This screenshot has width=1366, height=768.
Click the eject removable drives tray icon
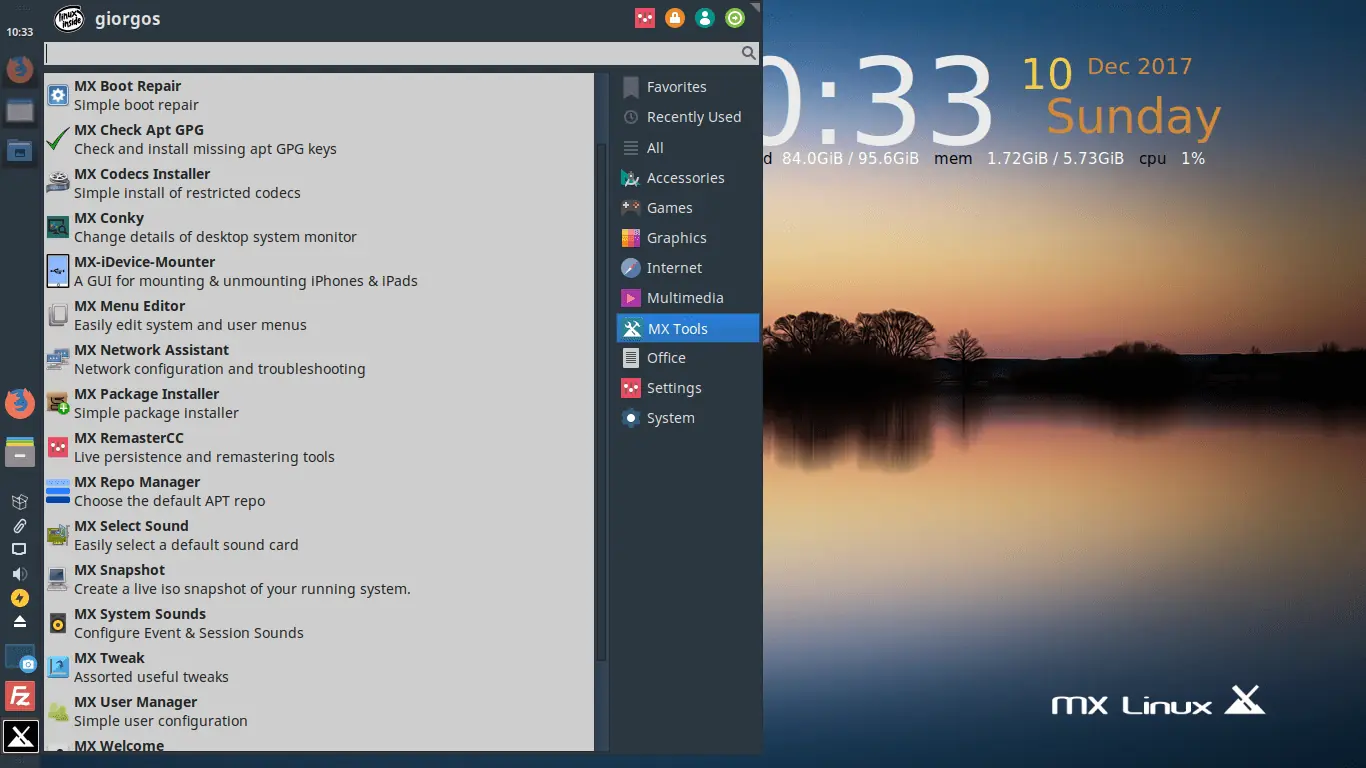point(19,622)
